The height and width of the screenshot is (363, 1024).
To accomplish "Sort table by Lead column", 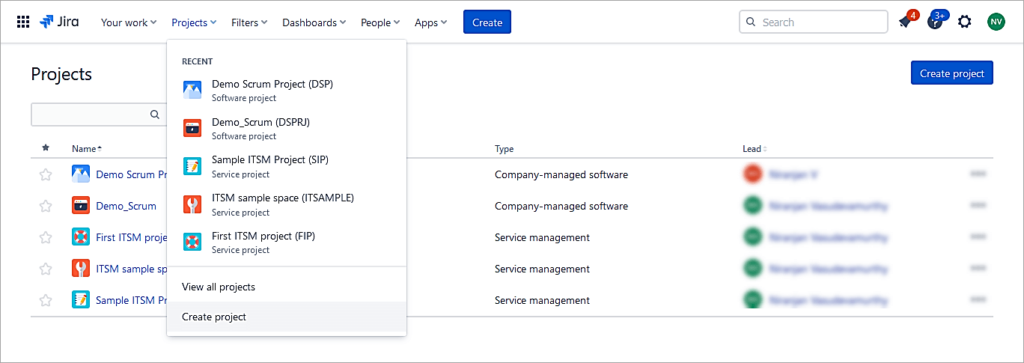I will pos(755,149).
